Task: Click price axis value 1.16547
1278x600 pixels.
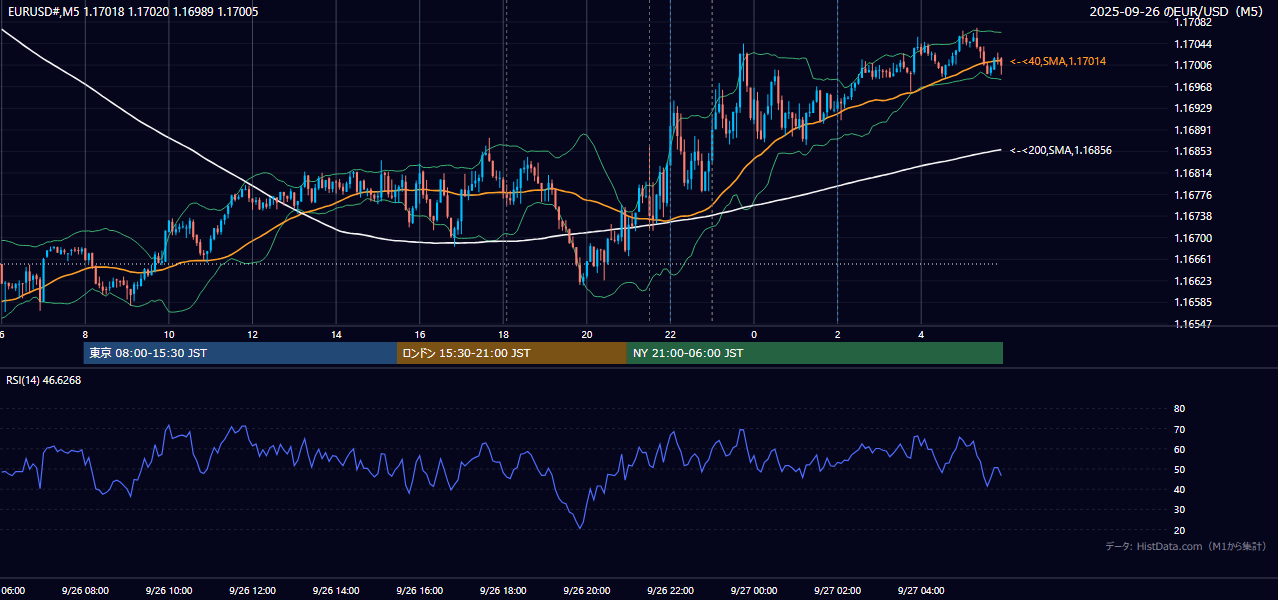Action: pos(1194,325)
